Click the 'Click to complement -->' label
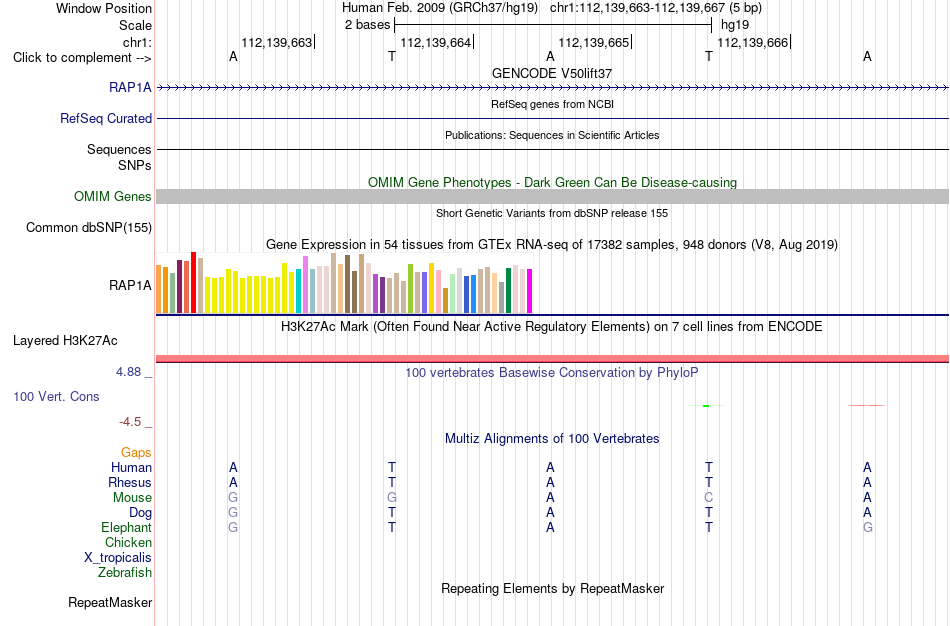 click(82, 58)
